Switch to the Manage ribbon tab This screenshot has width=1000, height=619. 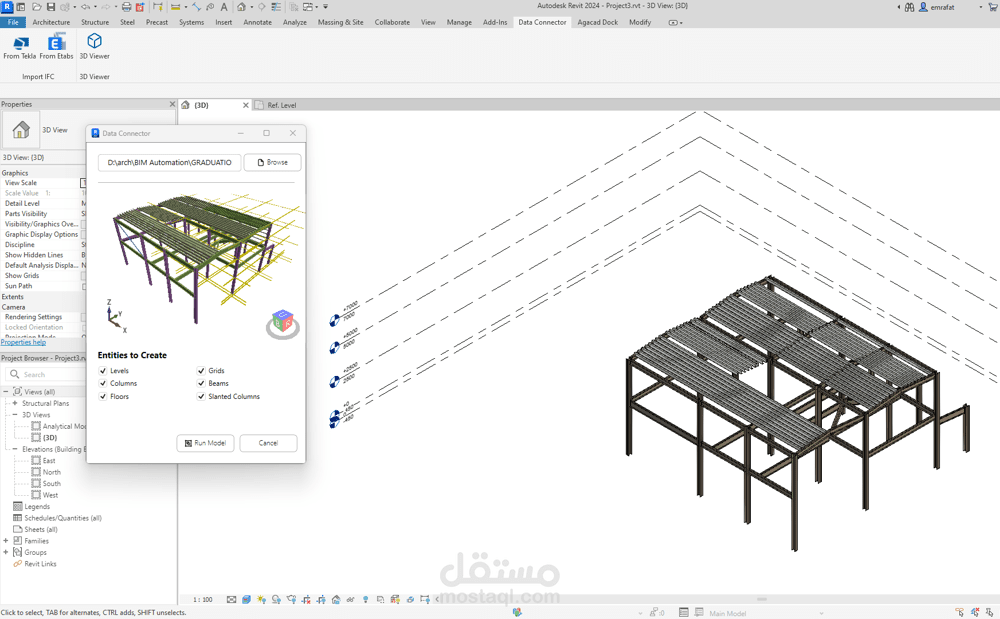pyautogui.click(x=459, y=22)
